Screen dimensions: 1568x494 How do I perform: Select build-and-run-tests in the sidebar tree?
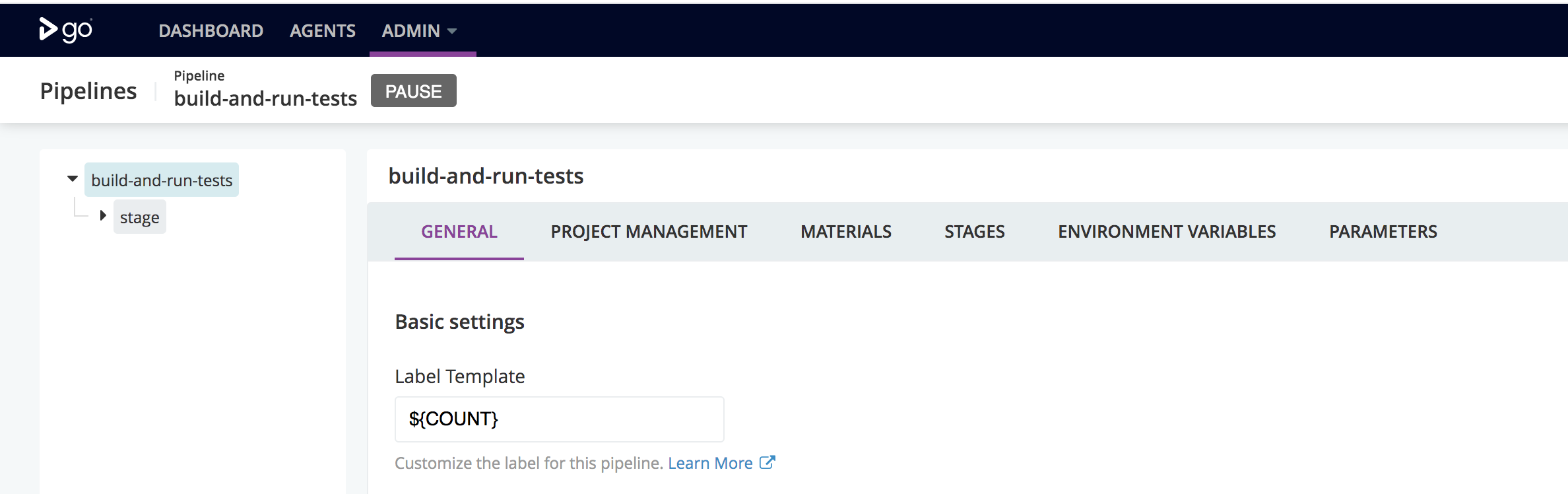coord(162,180)
